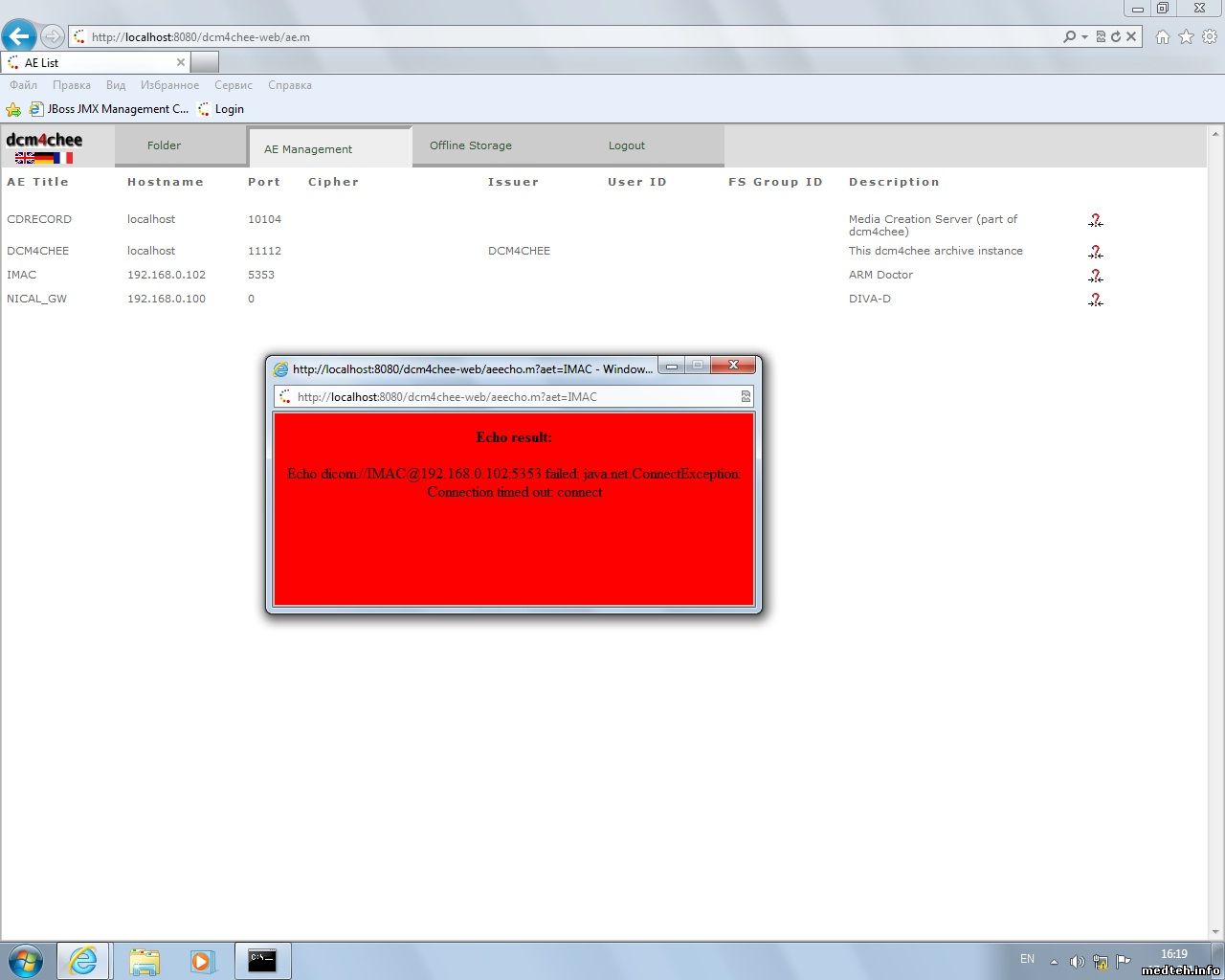The width and height of the screenshot is (1225, 980).
Task: Select the French flag language icon
Action: 64,158
